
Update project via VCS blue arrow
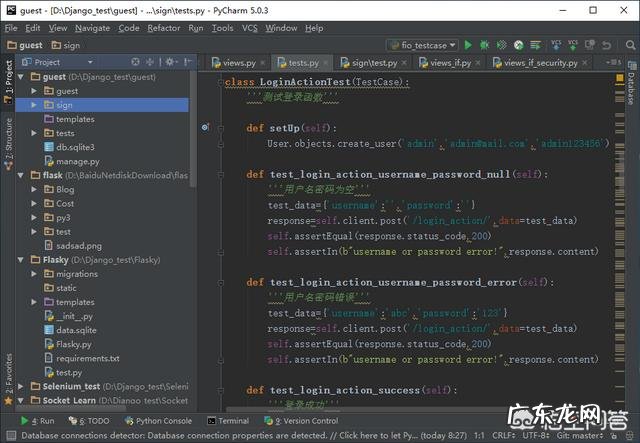pos(556,45)
